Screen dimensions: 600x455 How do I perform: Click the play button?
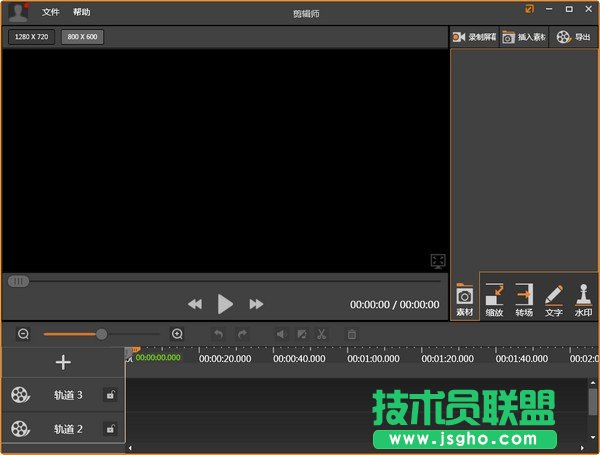coord(225,304)
